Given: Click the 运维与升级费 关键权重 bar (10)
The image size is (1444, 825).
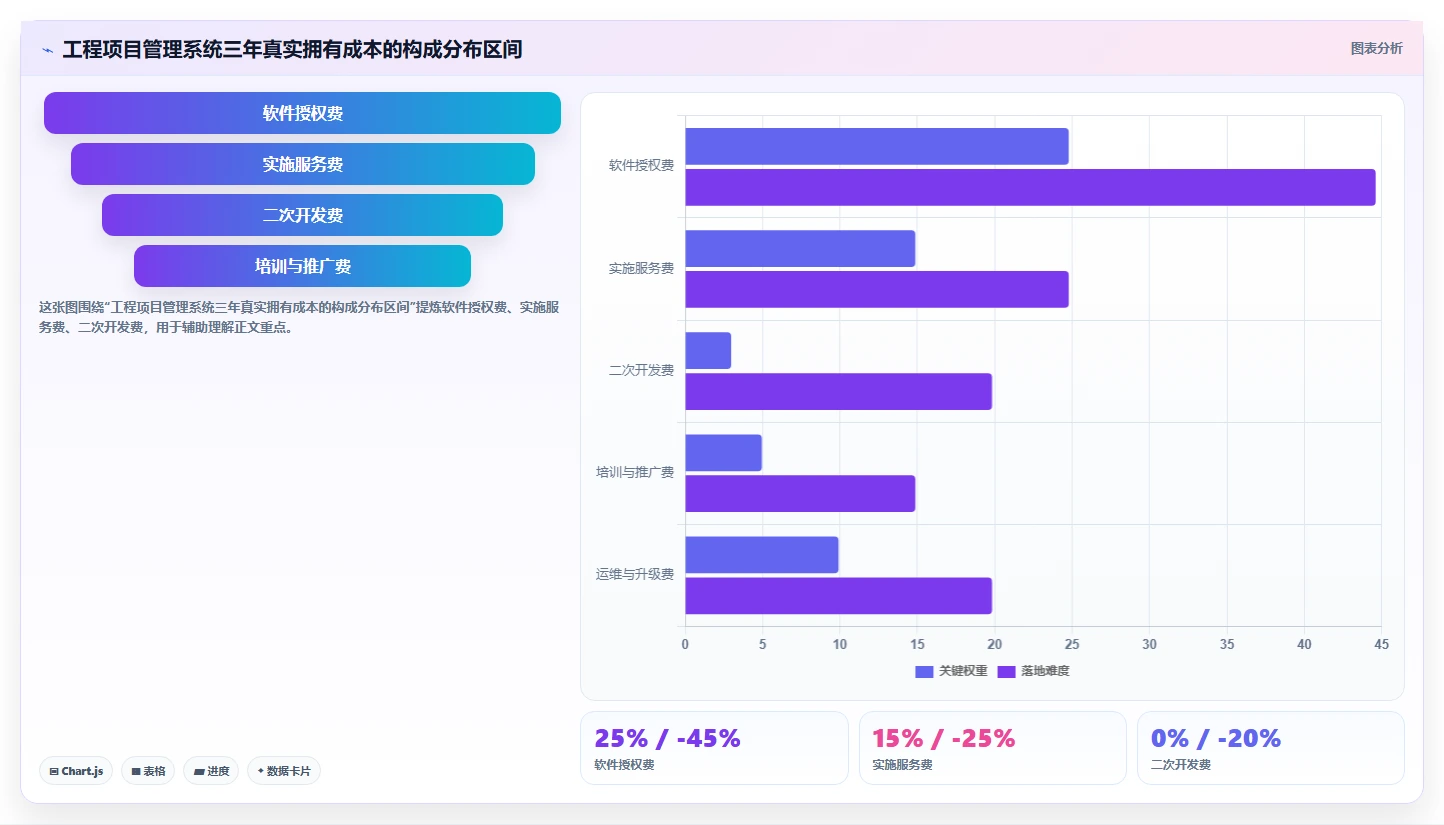Looking at the screenshot, I should [762, 554].
